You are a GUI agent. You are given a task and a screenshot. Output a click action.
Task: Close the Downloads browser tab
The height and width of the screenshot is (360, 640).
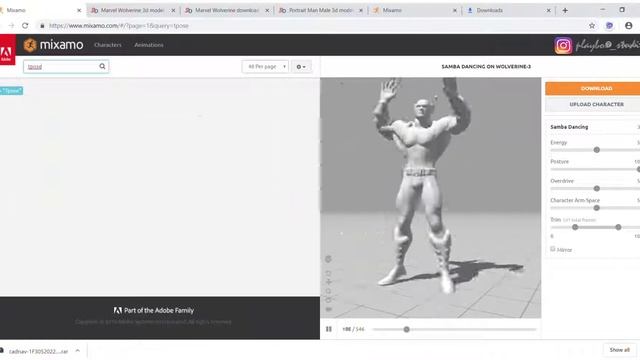point(549,11)
